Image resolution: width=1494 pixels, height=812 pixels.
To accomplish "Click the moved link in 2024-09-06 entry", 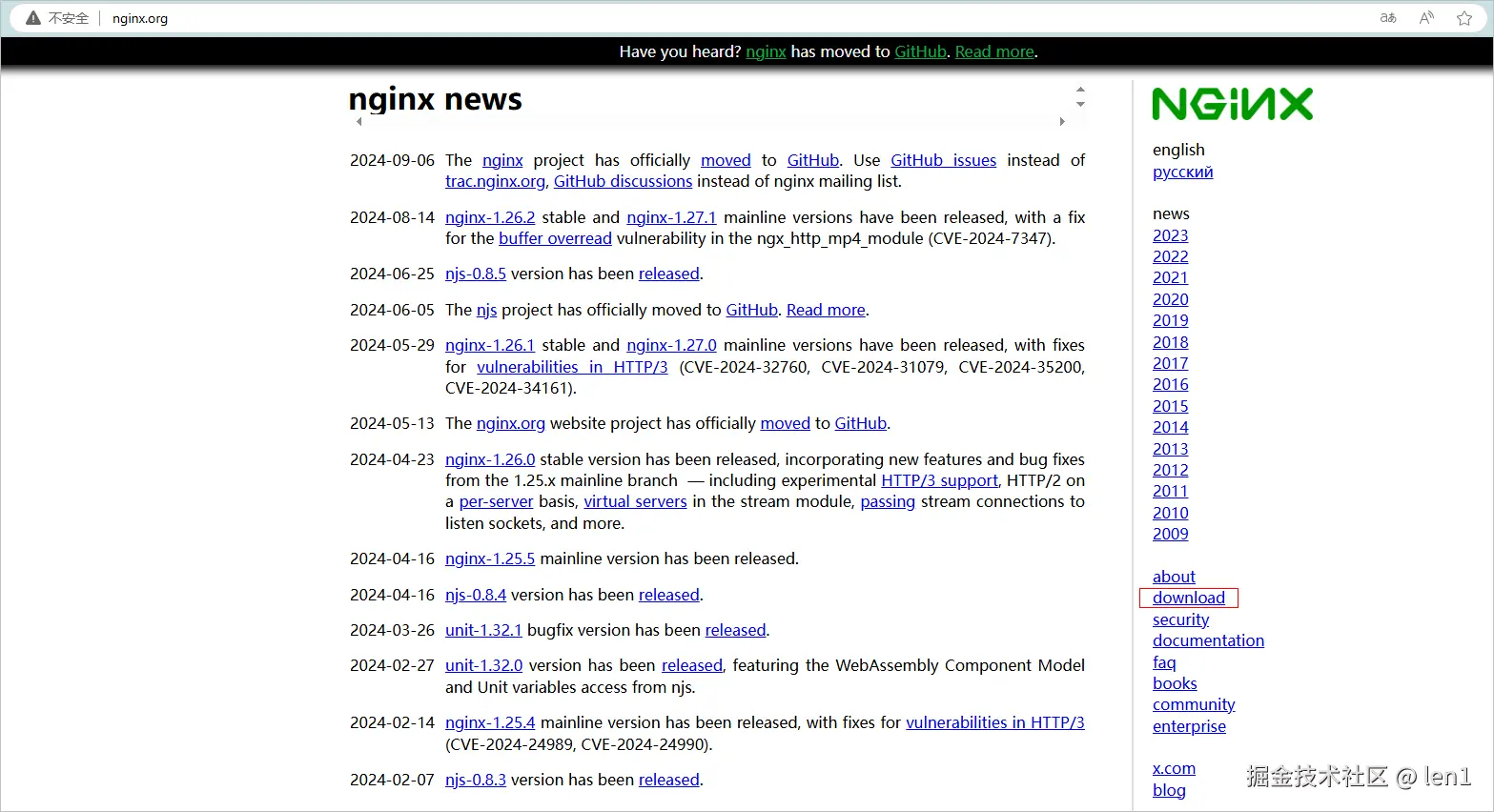I will [x=726, y=160].
